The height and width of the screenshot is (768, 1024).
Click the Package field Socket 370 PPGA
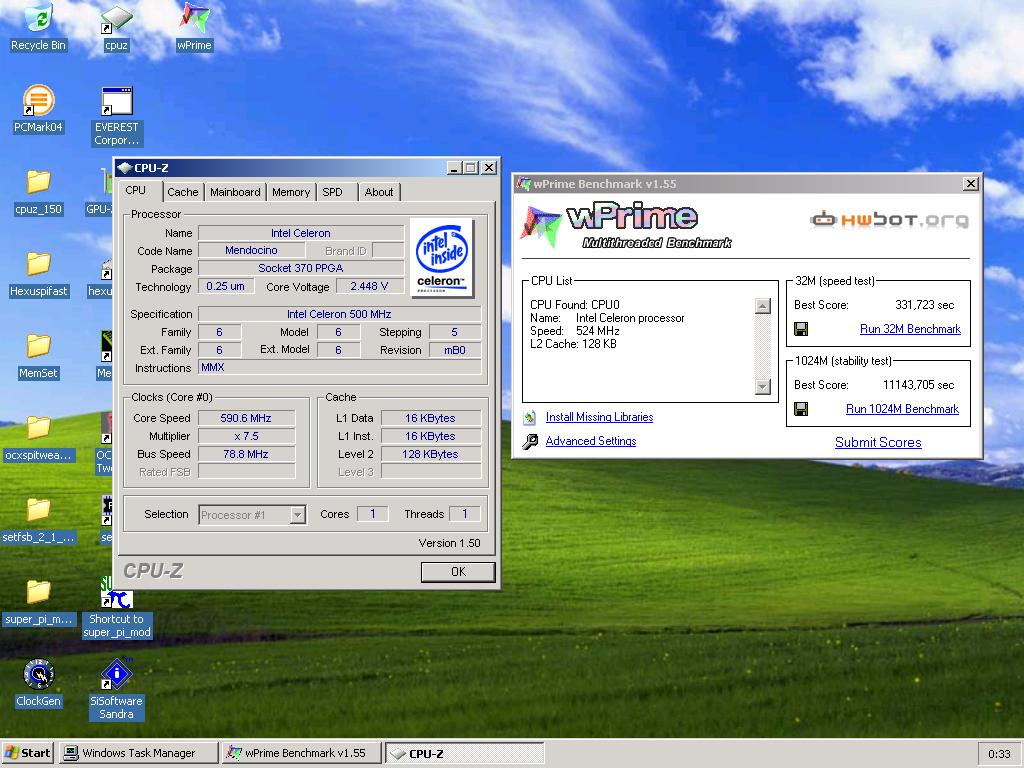300,268
